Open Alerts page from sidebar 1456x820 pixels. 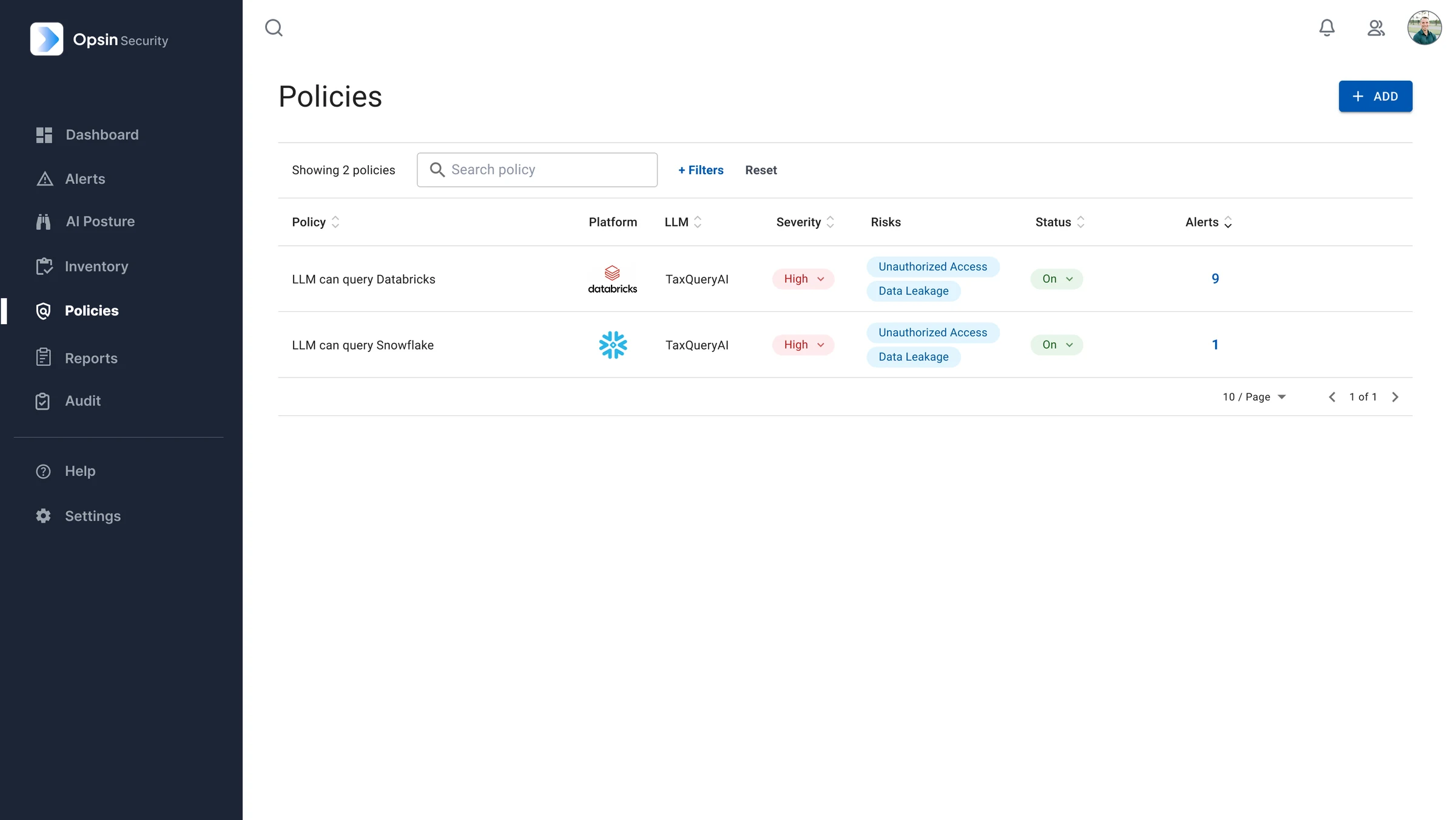pos(85,178)
